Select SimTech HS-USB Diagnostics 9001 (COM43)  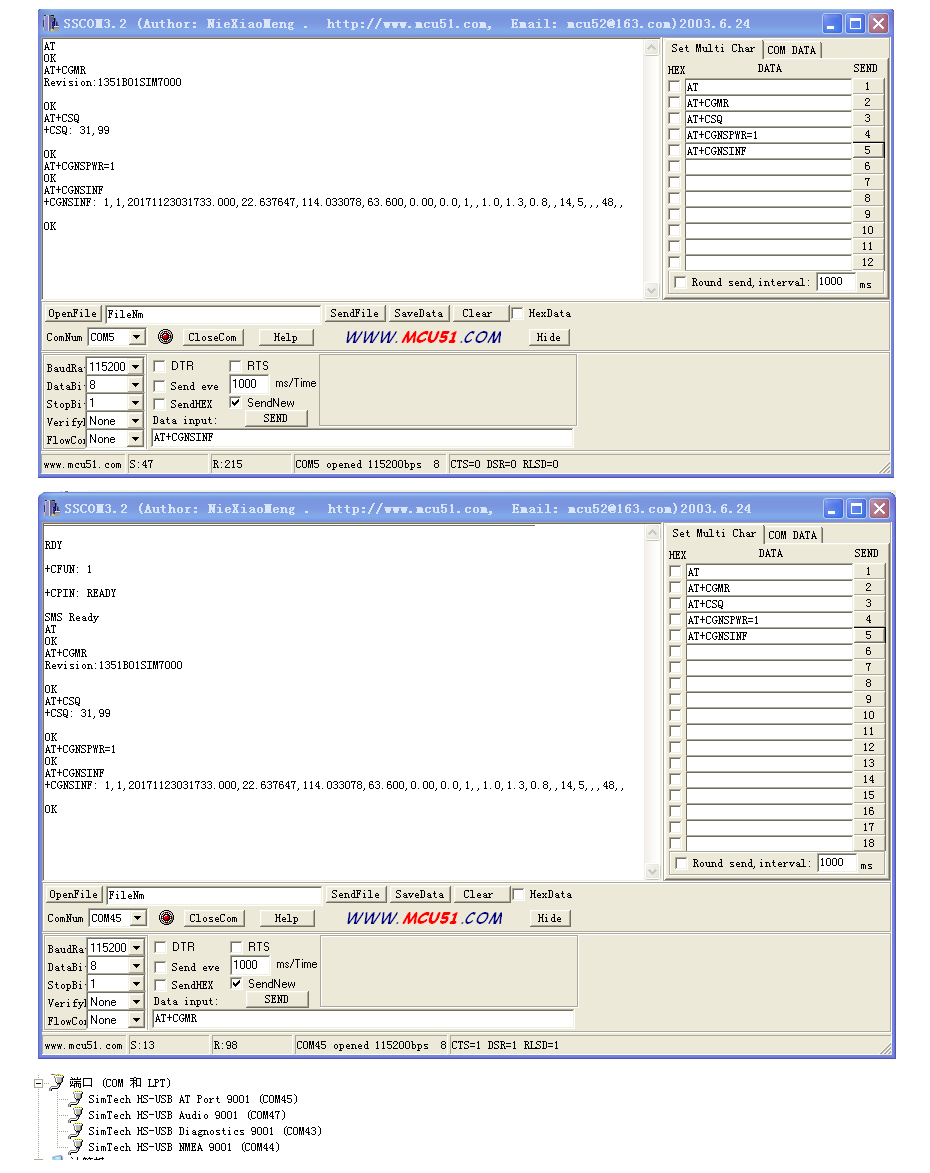(x=205, y=1131)
